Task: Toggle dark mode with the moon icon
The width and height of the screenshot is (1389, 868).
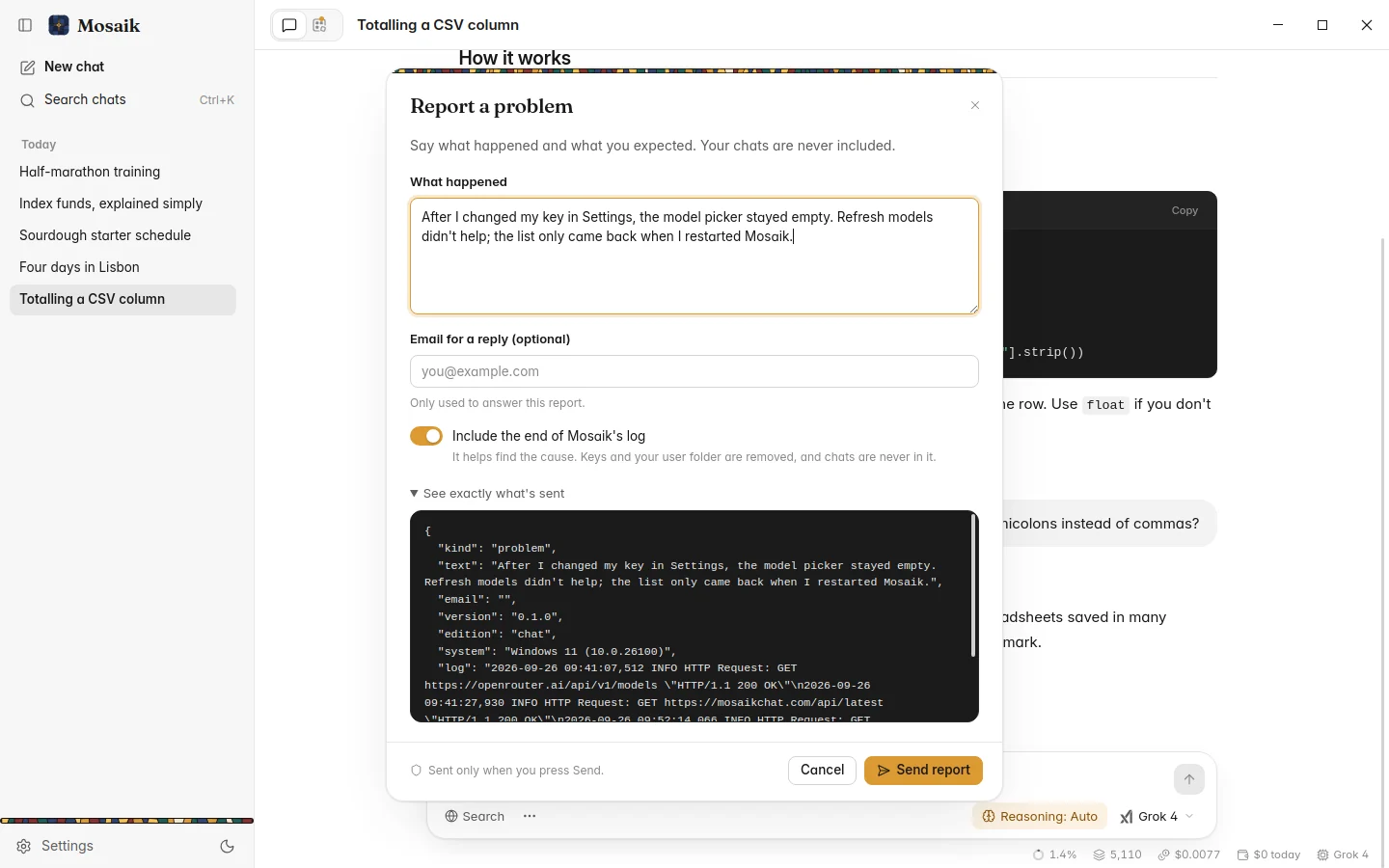Action: click(x=228, y=846)
